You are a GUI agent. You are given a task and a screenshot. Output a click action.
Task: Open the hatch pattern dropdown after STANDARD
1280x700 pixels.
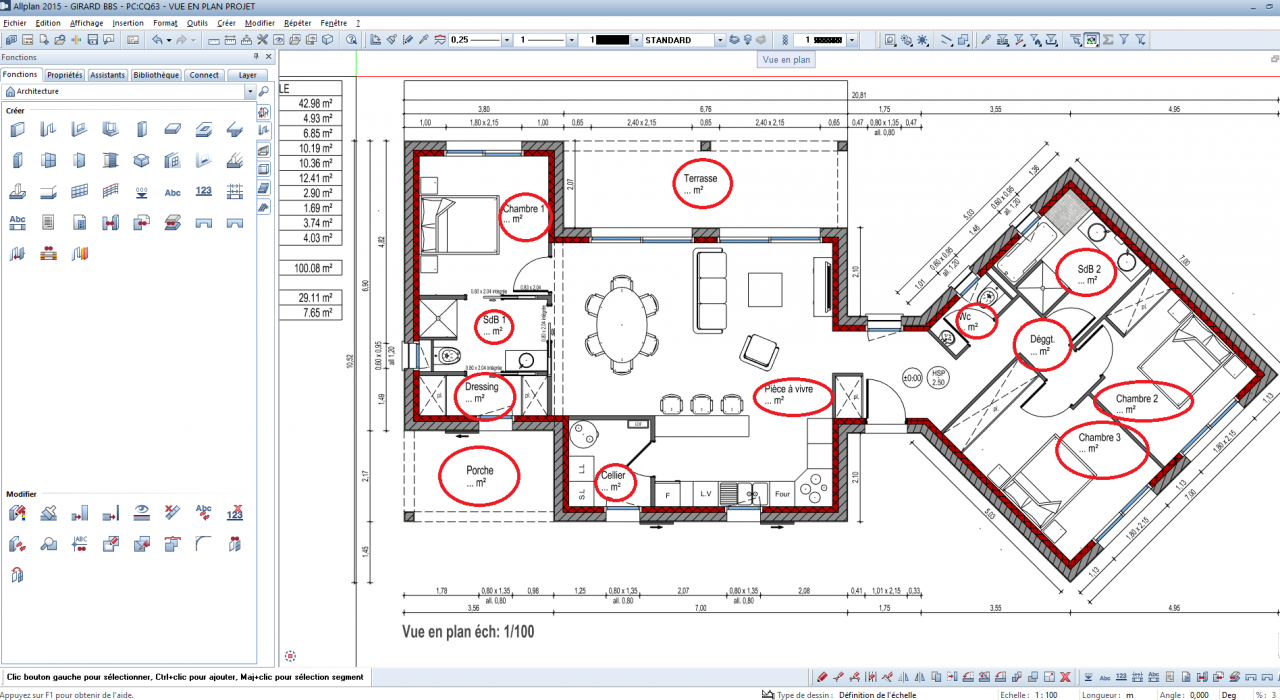point(852,40)
